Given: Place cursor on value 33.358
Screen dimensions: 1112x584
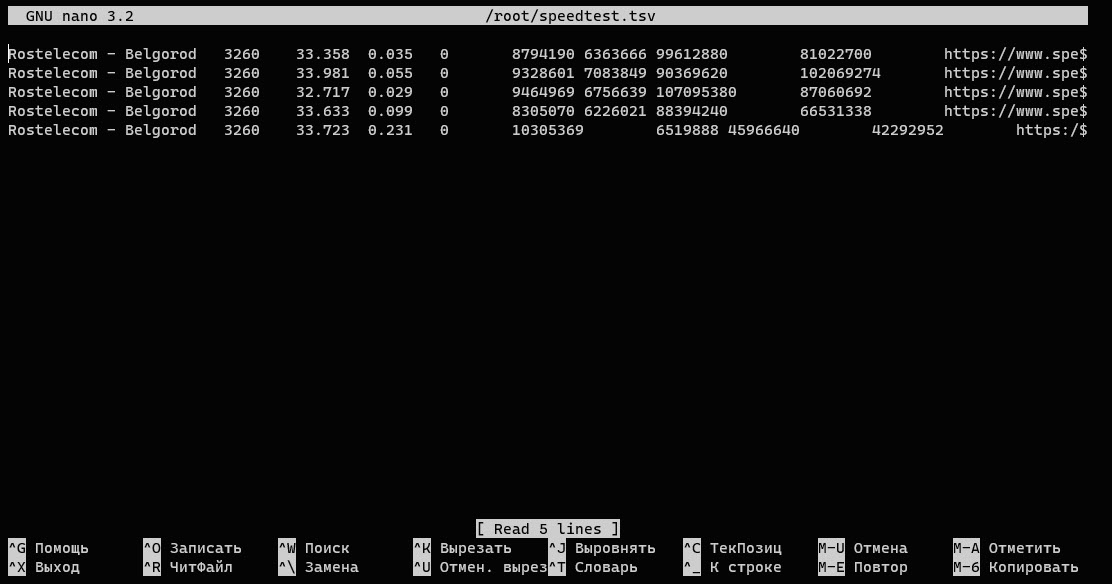Looking at the screenshot, I should (x=323, y=54).
